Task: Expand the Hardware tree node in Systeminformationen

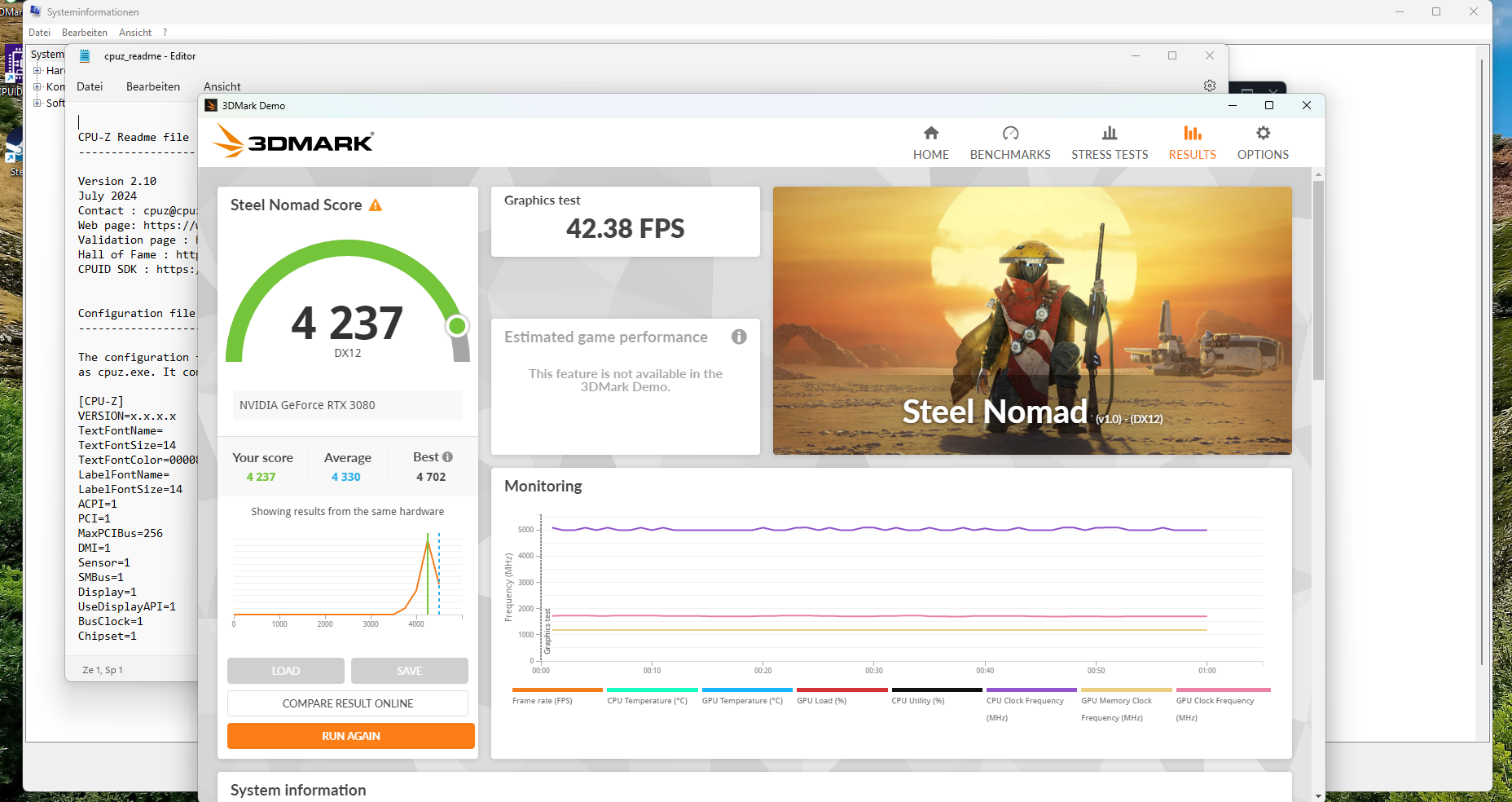Action: pos(37,71)
